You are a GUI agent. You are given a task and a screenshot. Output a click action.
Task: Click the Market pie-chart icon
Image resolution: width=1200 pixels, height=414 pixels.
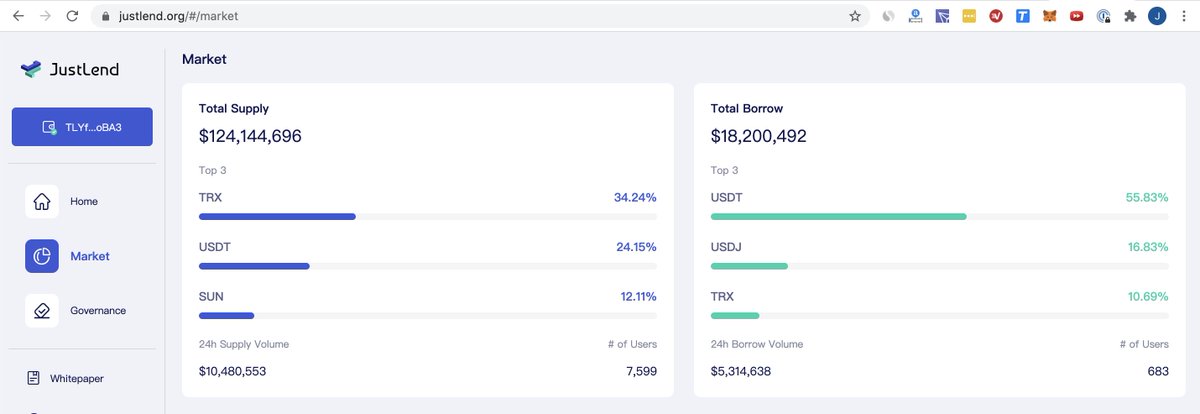42,256
